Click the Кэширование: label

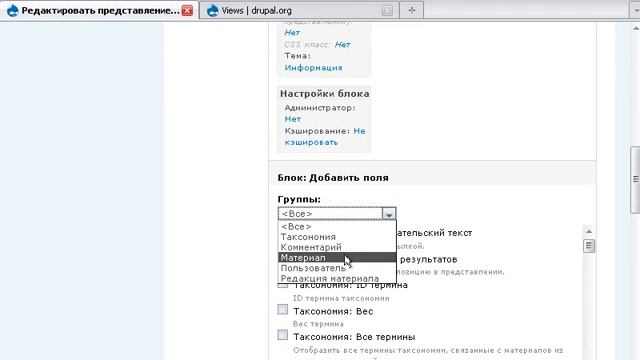pyautogui.click(x=317, y=131)
